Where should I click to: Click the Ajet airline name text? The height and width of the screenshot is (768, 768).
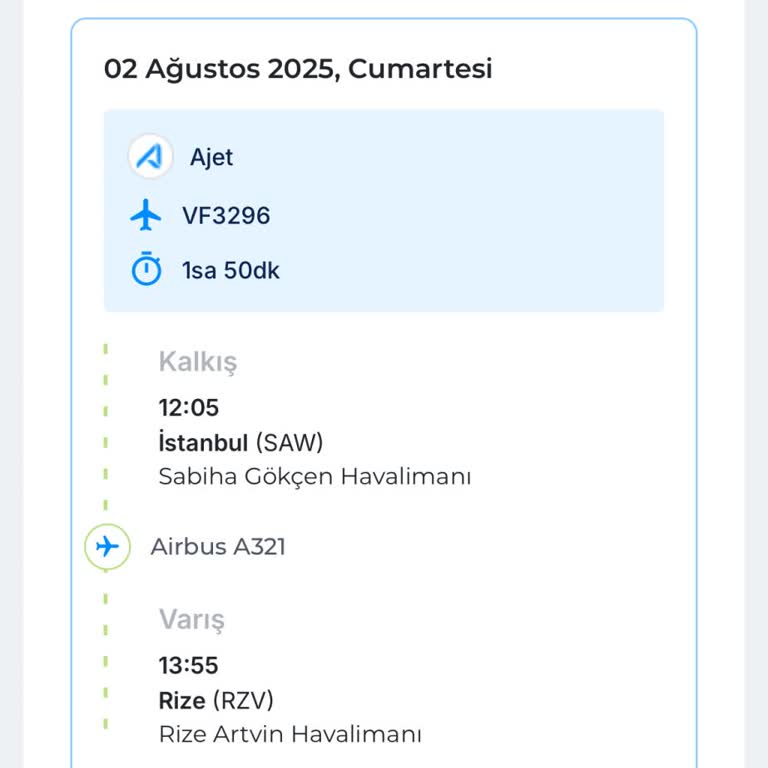(211, 157)
